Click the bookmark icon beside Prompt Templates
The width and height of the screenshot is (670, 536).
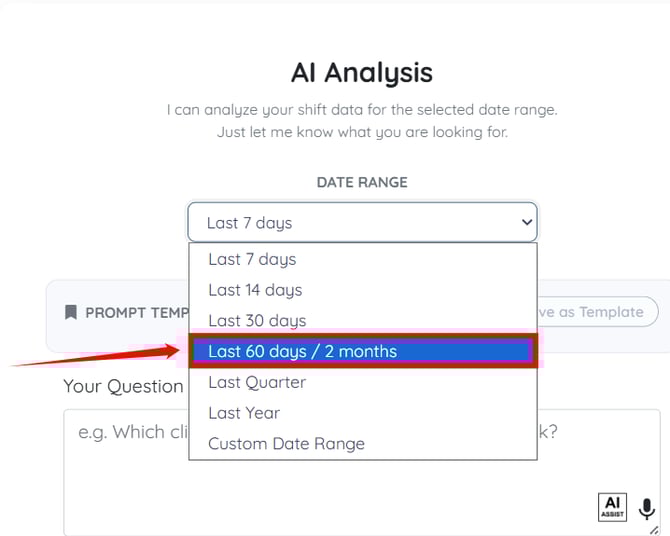70,312
